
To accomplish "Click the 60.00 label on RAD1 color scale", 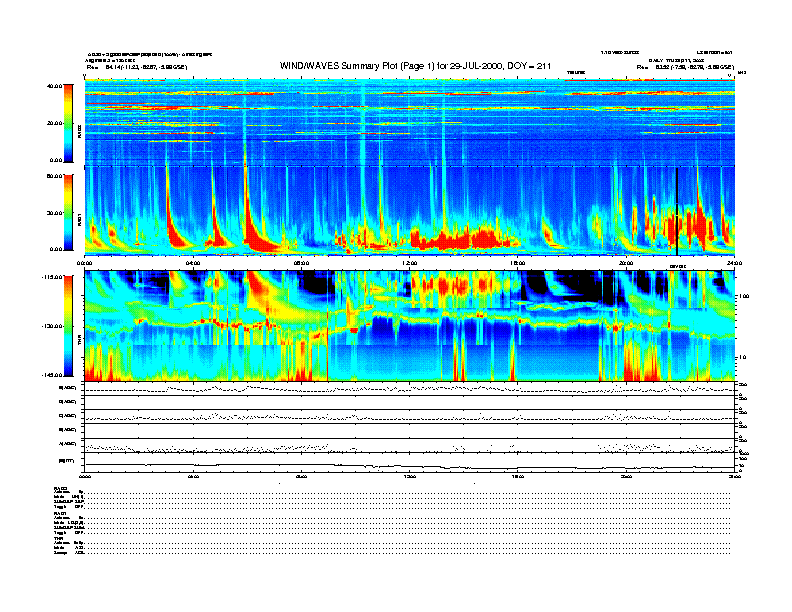I will point(54,176).
